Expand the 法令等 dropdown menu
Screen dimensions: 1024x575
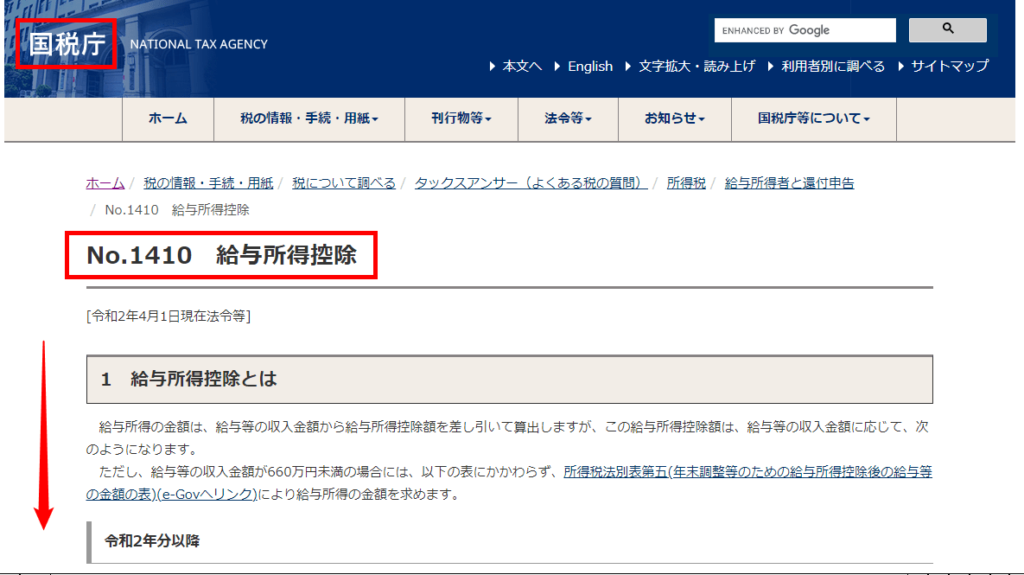(x=568, y=119)
